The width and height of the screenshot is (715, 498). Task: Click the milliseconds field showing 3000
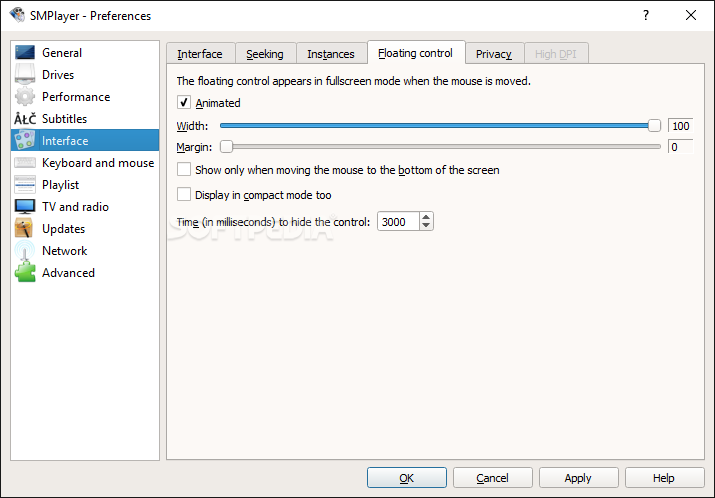click(x=398, y=222)
